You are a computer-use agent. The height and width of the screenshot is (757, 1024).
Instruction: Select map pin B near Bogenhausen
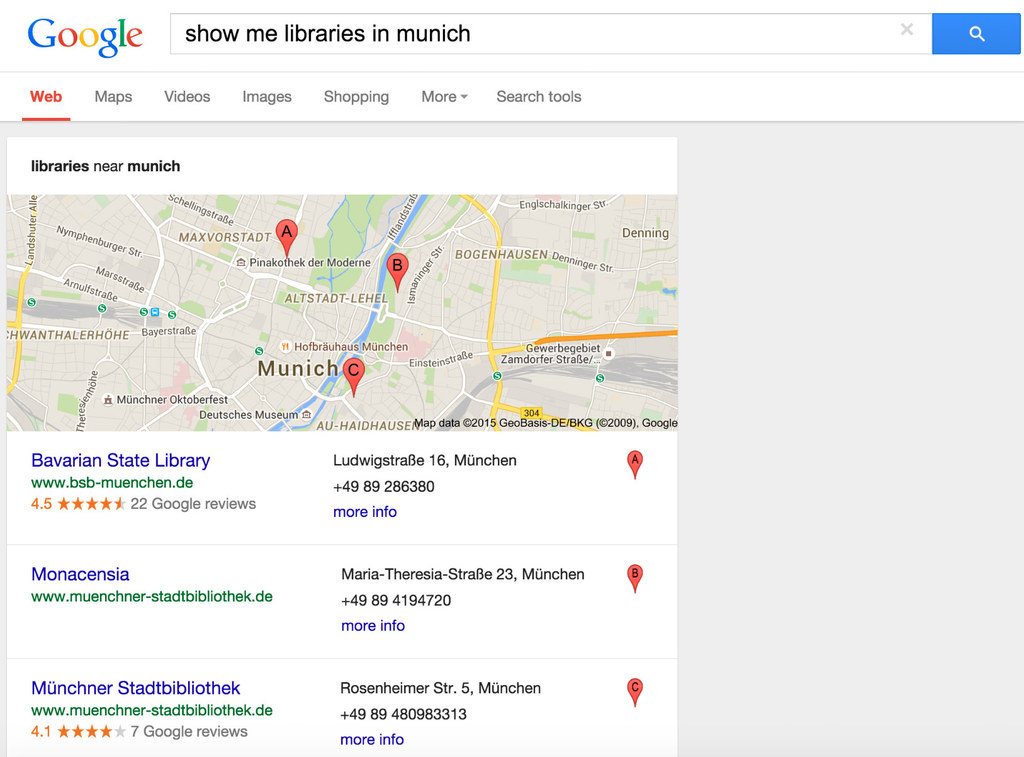tap(397, 272)
